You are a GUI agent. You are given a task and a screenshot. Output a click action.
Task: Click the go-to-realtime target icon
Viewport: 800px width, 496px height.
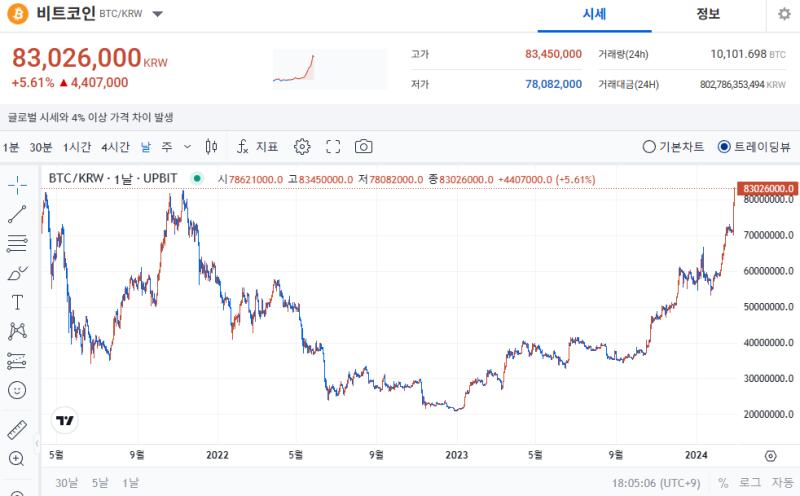pyautogui.click(x=771, y=456)
